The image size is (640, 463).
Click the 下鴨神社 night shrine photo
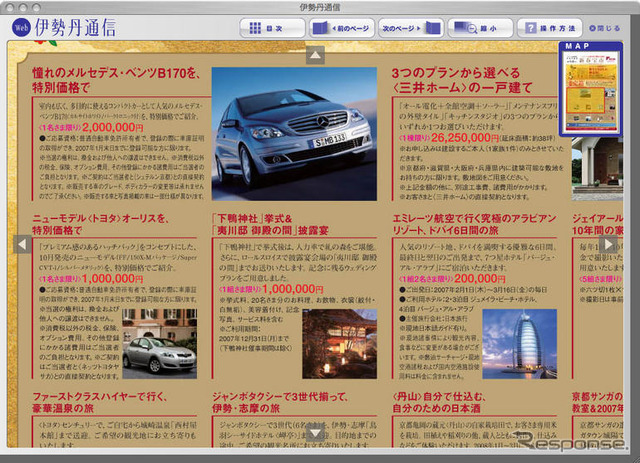[x=340, y=344]
